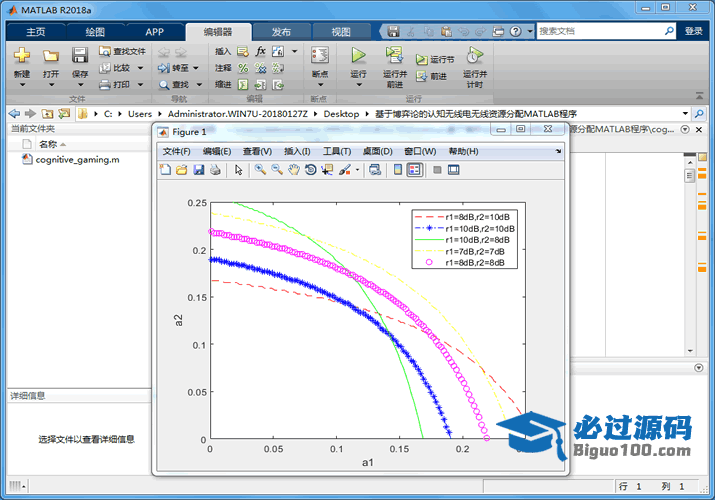Viewport: 715px width, 500px height.
Task: Click the Link Plot icon in Figure toolbar
Action: tap(375, 170)
